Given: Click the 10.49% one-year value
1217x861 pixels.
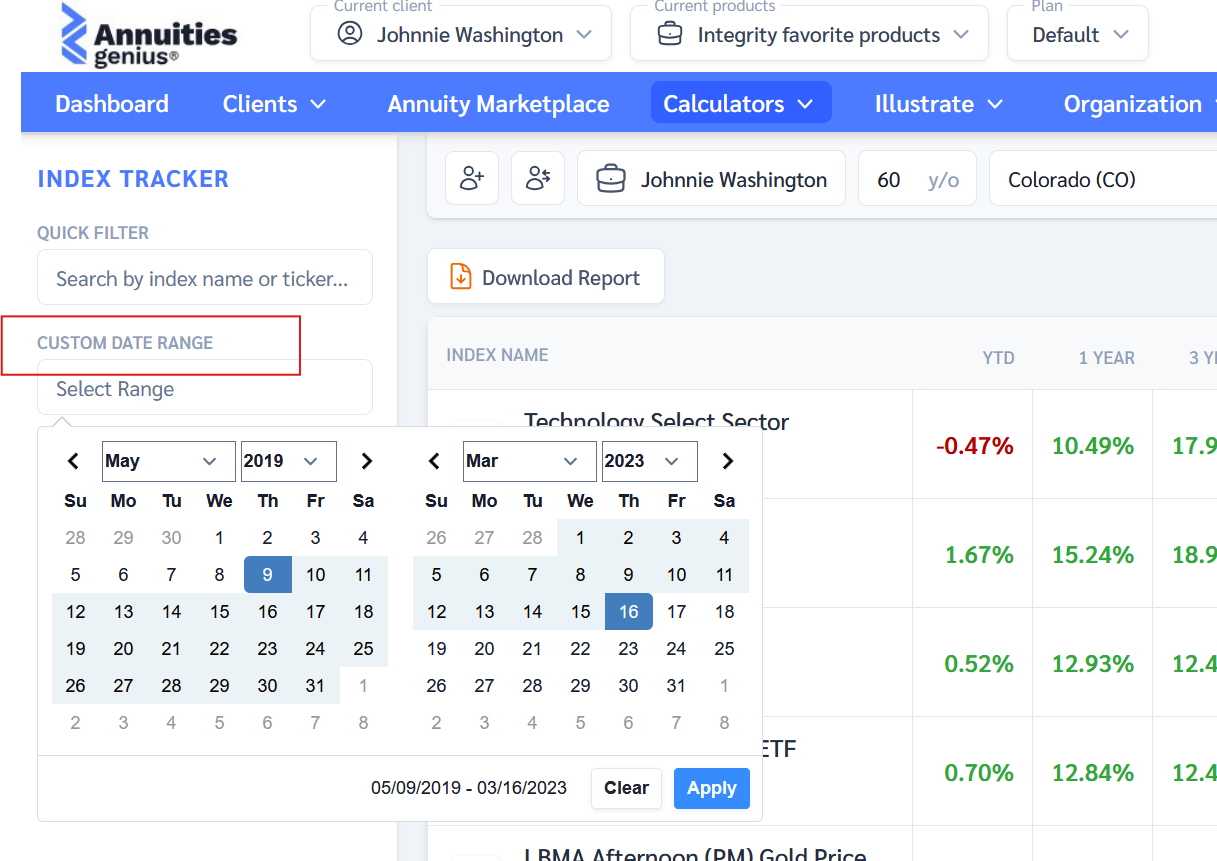Looking at the screenshot, I should 1092,446.
